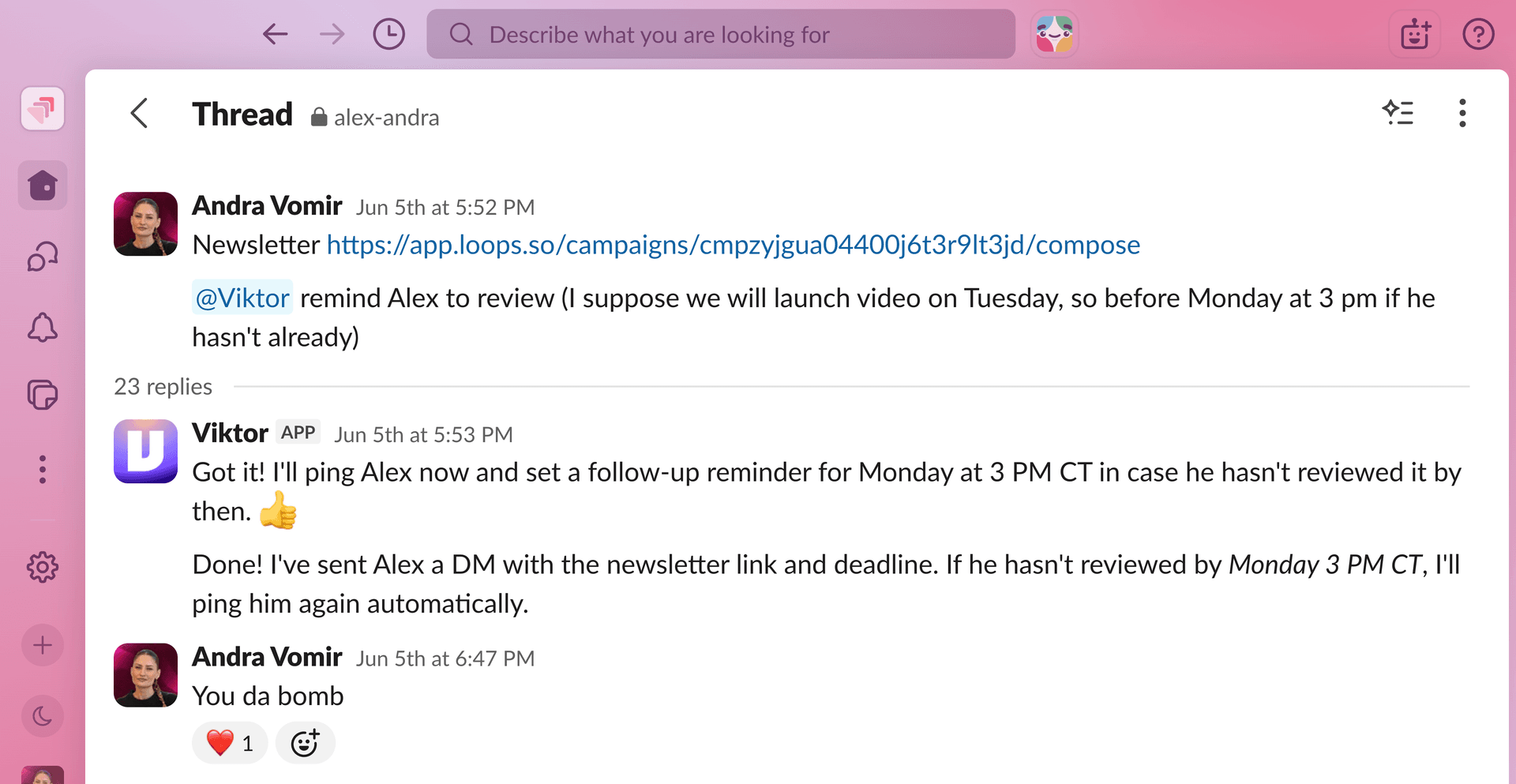Screen dimensions: 1516x784
Task: Open the app.loops.so campaign compose link
Action: tap(734, 245)
